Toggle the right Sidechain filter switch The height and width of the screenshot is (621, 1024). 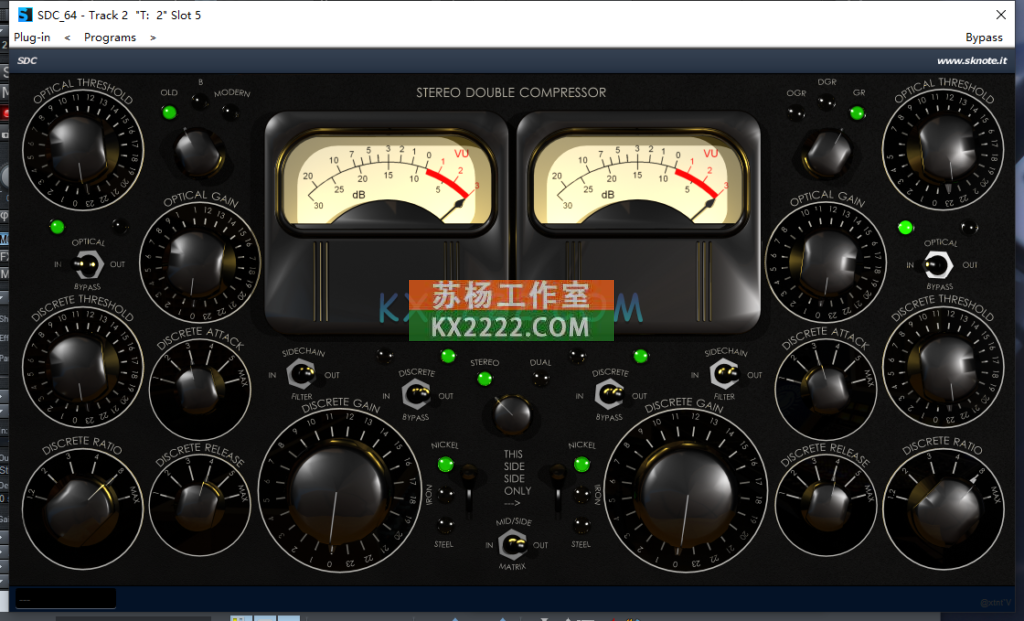pyautogui.click(x=724, y=375)
